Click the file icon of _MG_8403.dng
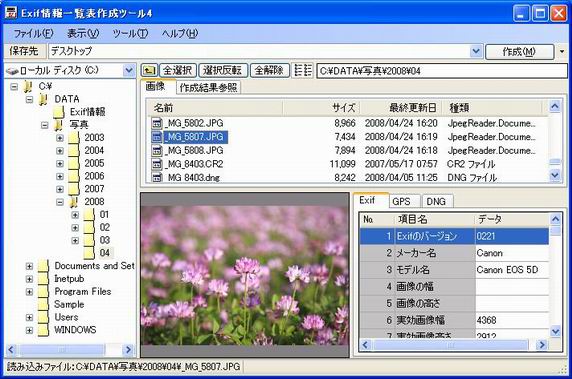572x379 pixels. tap(157, 177)
